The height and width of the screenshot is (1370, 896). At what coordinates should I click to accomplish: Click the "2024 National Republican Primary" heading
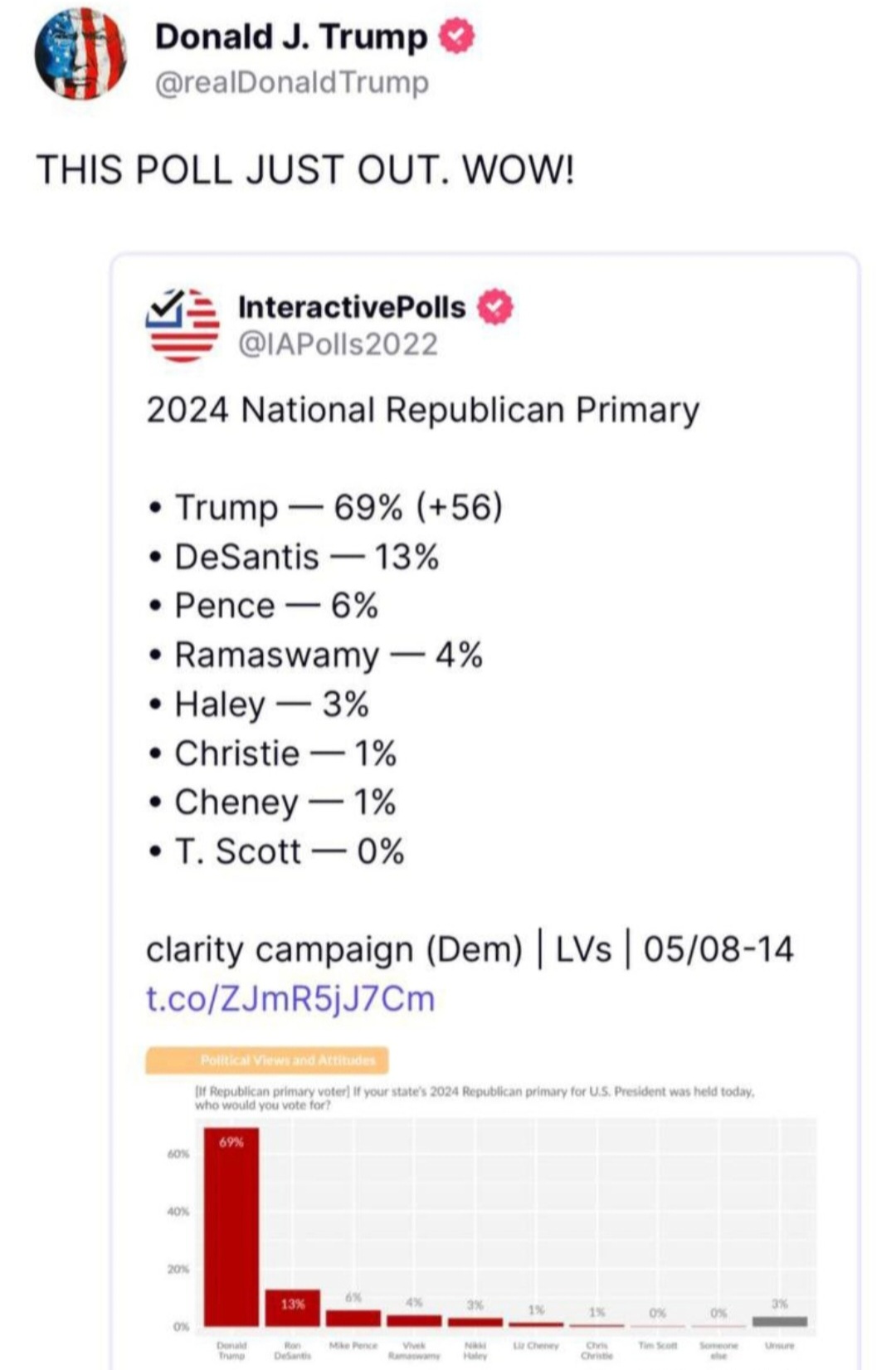[423, 410]
